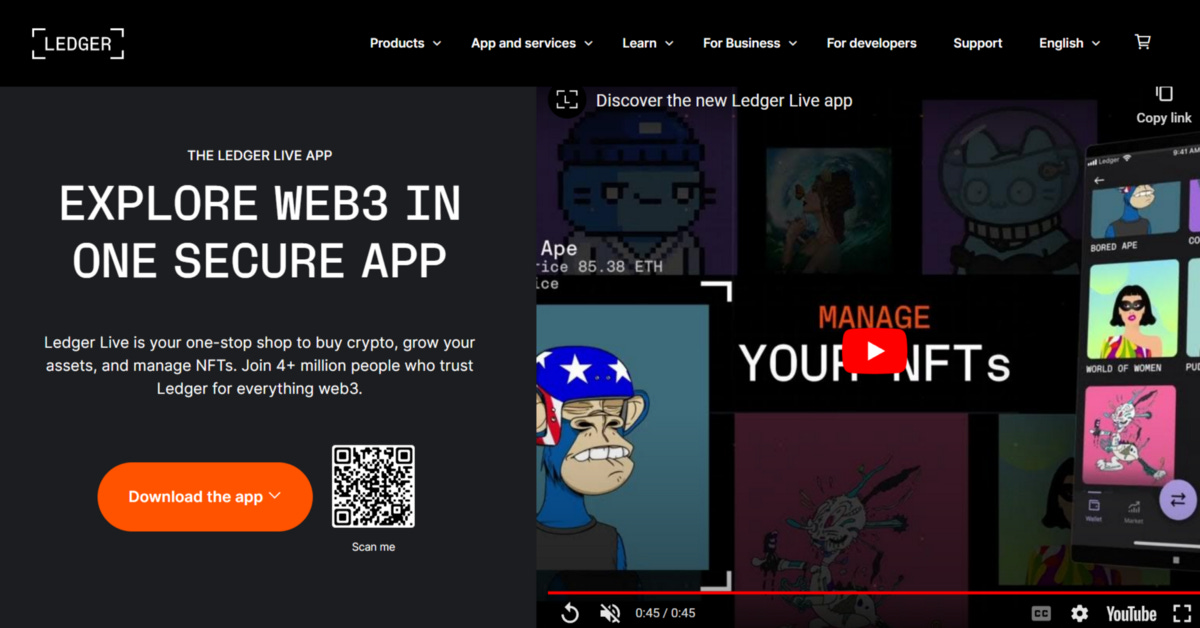Click the Ledger logo
This screenshot has width=1200, height=628.
(x=78, y=43)
